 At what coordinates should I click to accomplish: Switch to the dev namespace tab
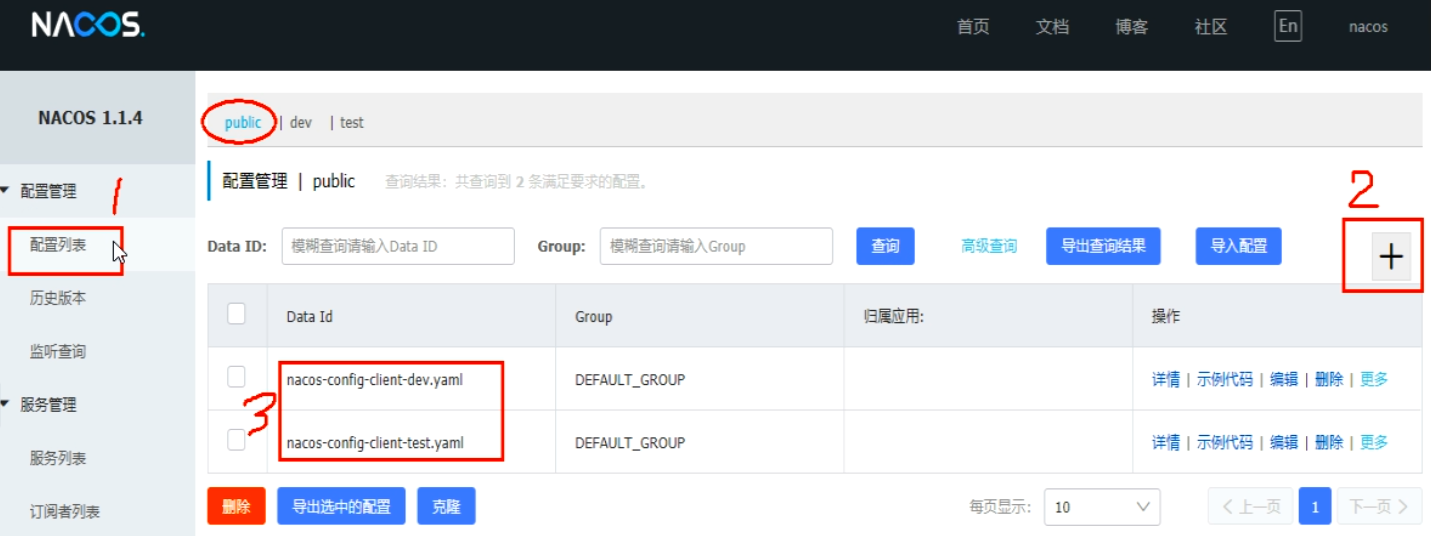click(x=301, y=122)
